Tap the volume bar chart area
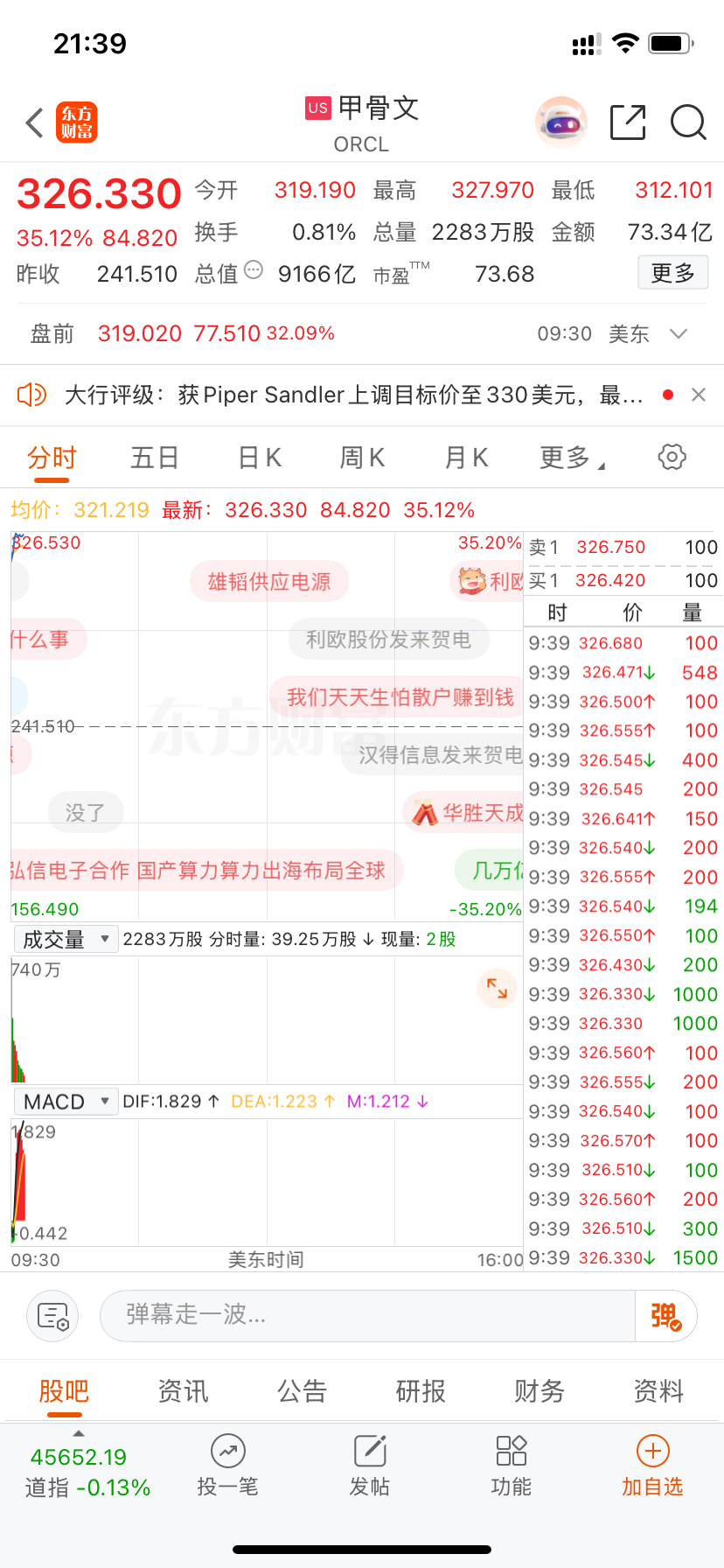Image resolution: width=724 pixels, height=1568 pixels. click(267, 1019)
